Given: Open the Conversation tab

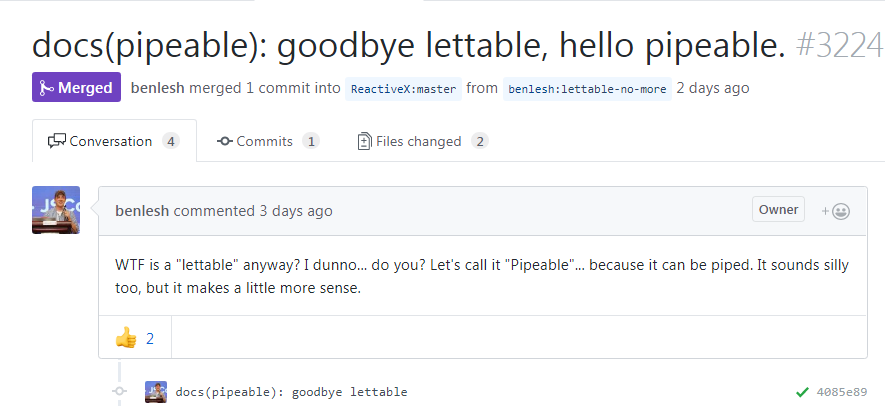Looking at the screenshot, I should 114,142.
